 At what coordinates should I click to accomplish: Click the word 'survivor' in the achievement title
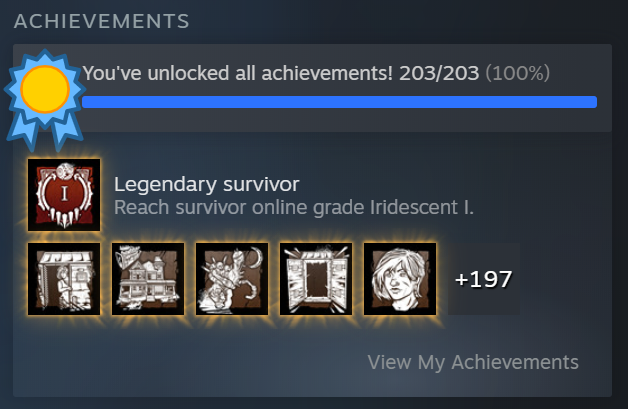click(261, 184)
